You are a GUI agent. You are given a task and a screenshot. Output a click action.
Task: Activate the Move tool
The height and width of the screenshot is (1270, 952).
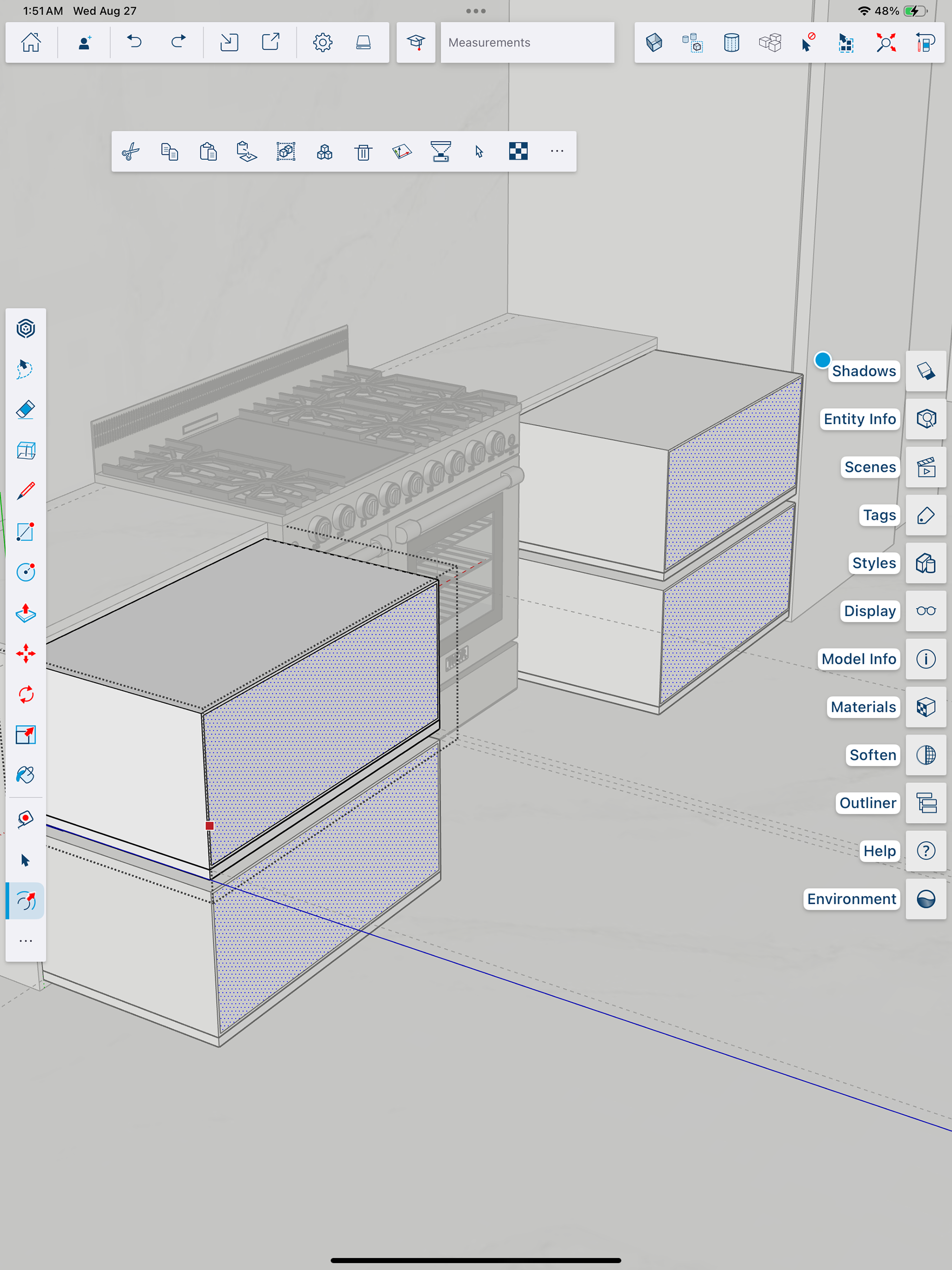point(25,653)
